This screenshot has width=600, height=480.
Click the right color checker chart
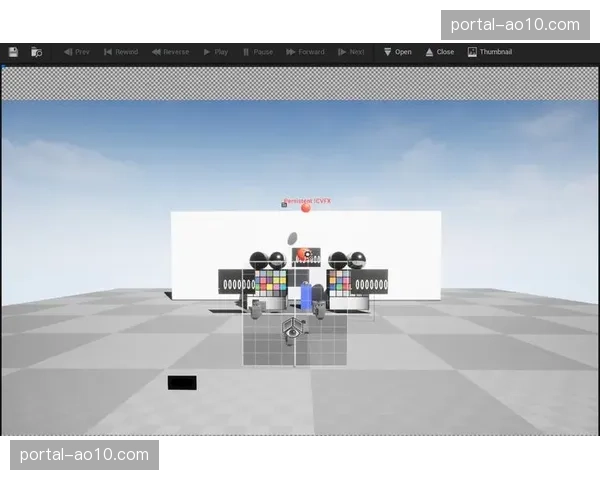339,283
